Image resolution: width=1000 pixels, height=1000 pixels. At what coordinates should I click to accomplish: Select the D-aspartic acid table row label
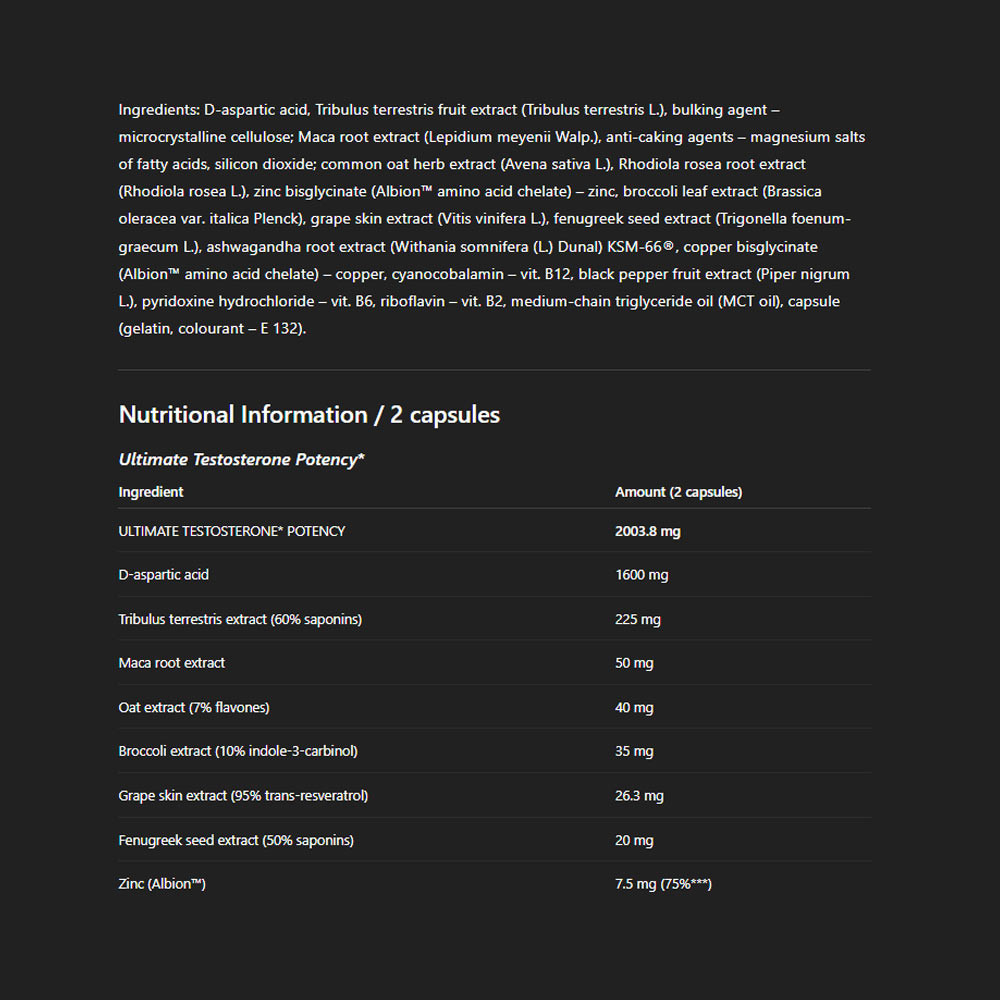click(x=164, y=575)
